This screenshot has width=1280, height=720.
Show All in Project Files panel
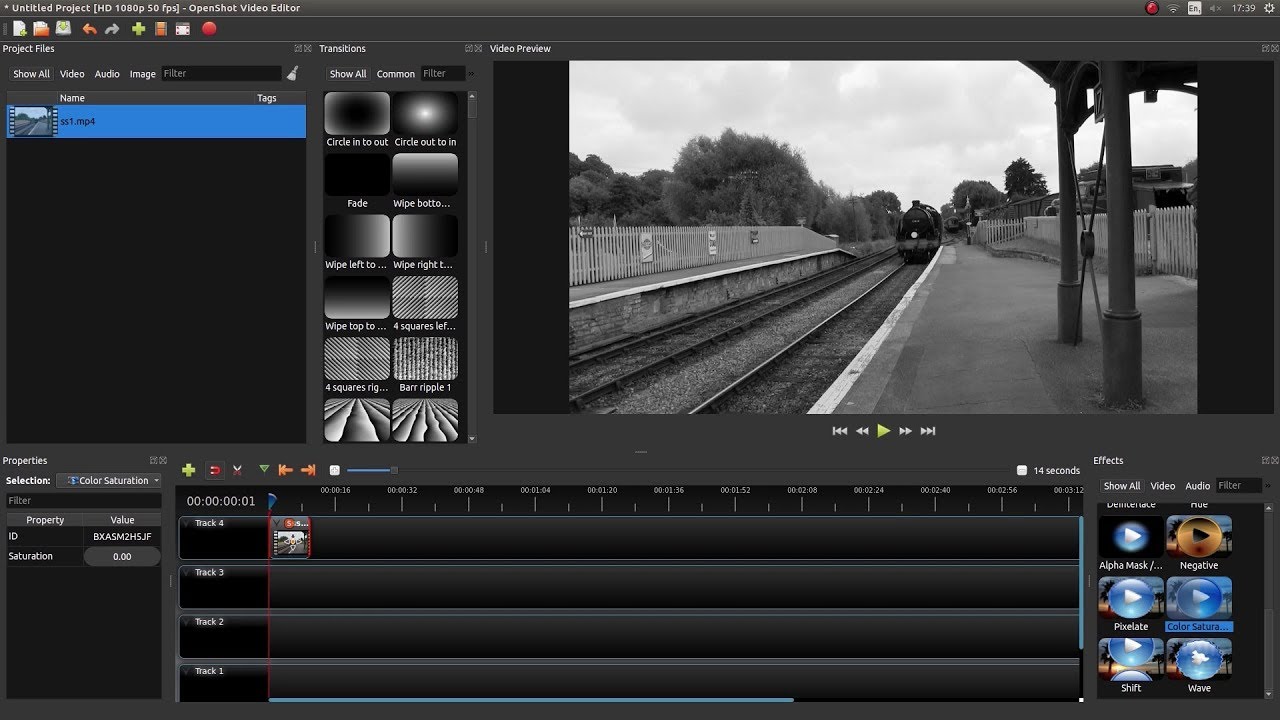(x=31, y=74)
